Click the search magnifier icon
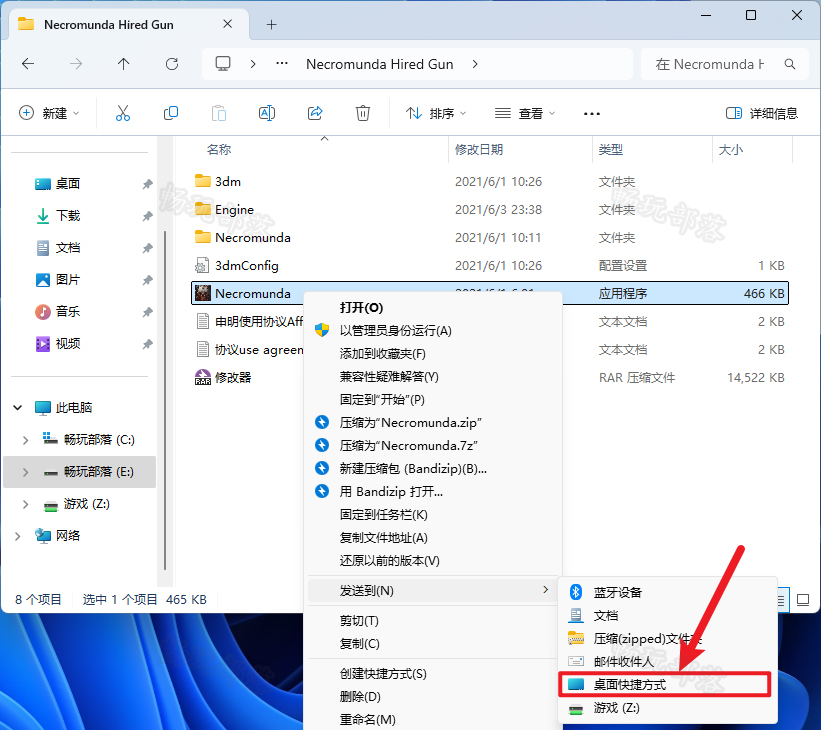 click(x=790, y=64)
